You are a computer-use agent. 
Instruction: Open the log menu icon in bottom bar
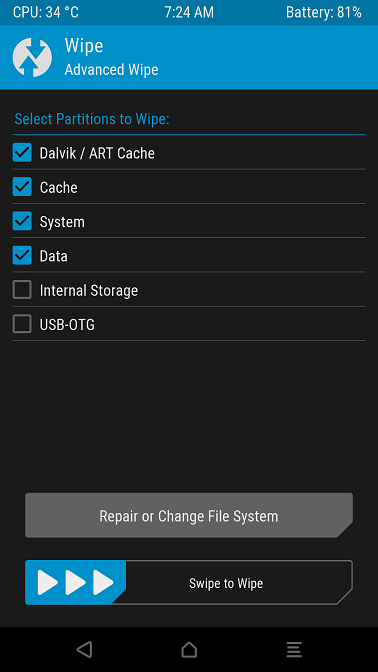(x=294, y=649)
